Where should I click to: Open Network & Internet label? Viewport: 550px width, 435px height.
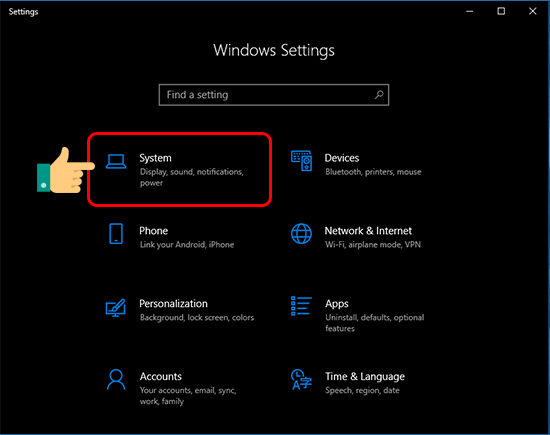click(x=368, y=231)
